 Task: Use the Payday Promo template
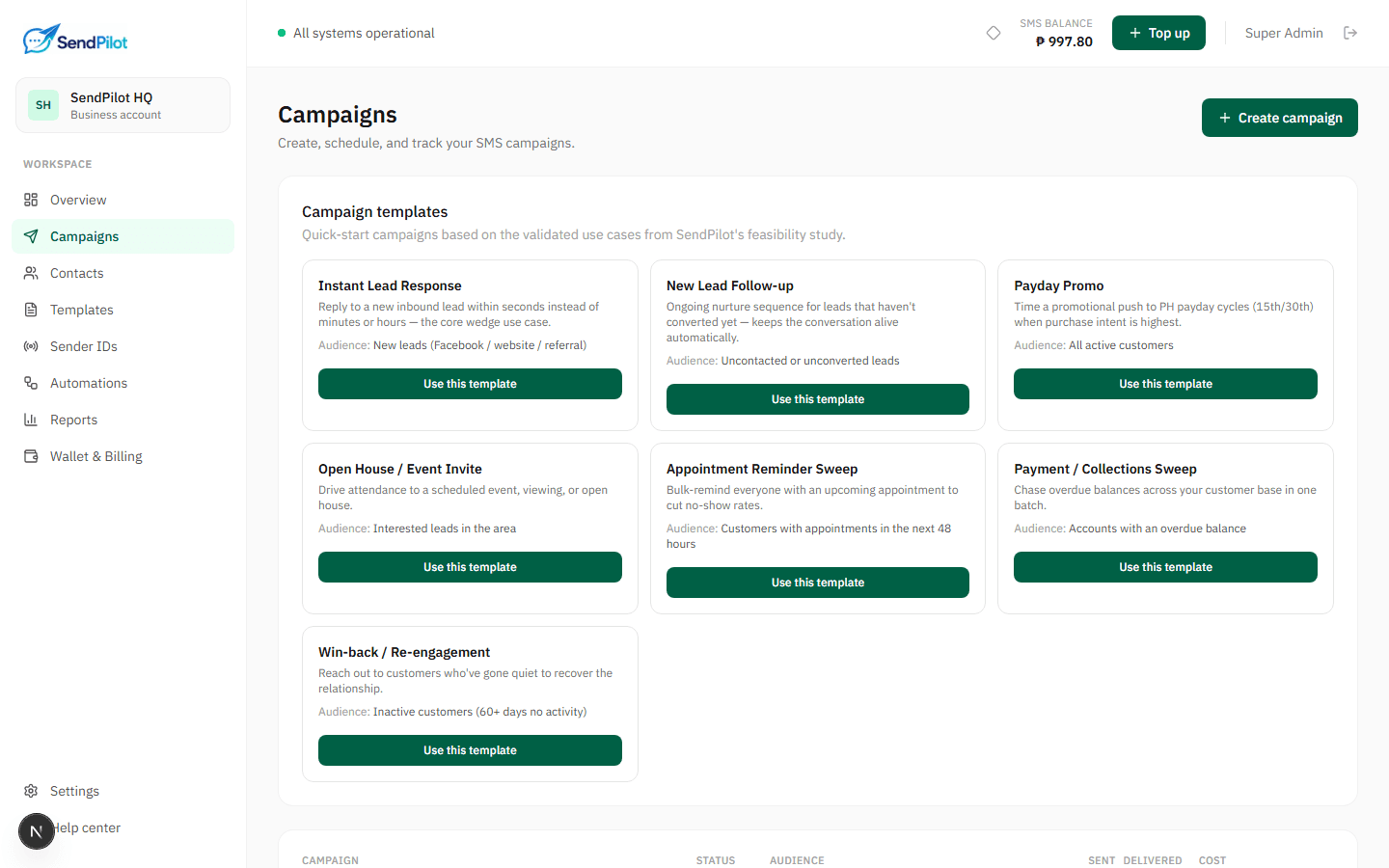point(1165,384)
